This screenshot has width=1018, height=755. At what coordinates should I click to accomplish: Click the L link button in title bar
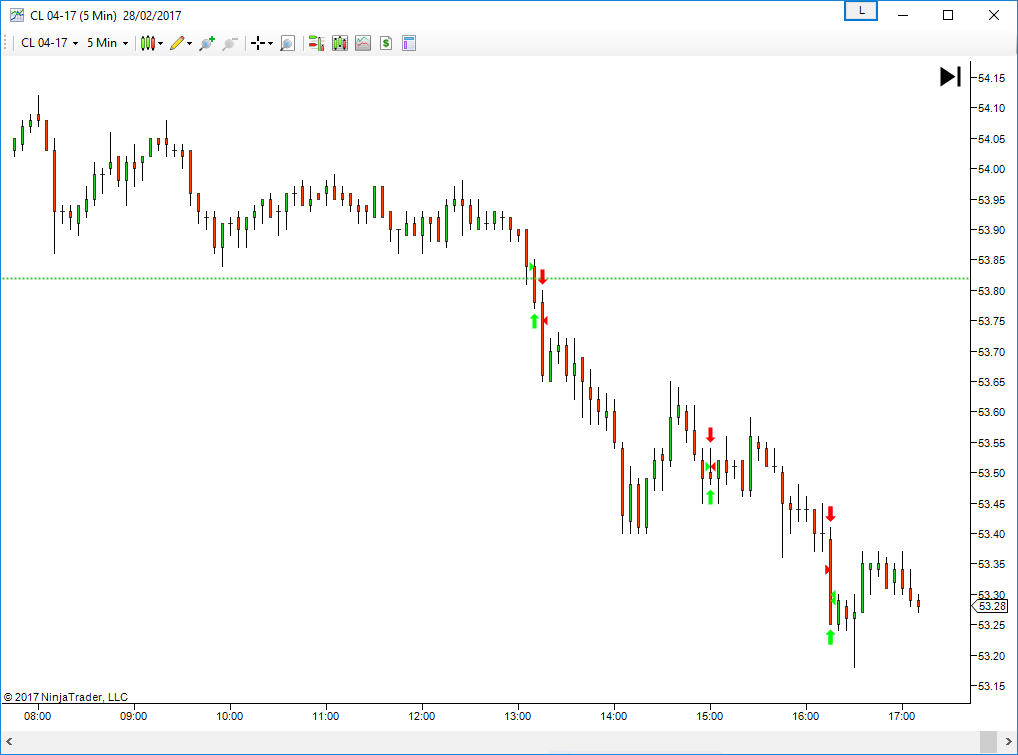pos(861,11)
